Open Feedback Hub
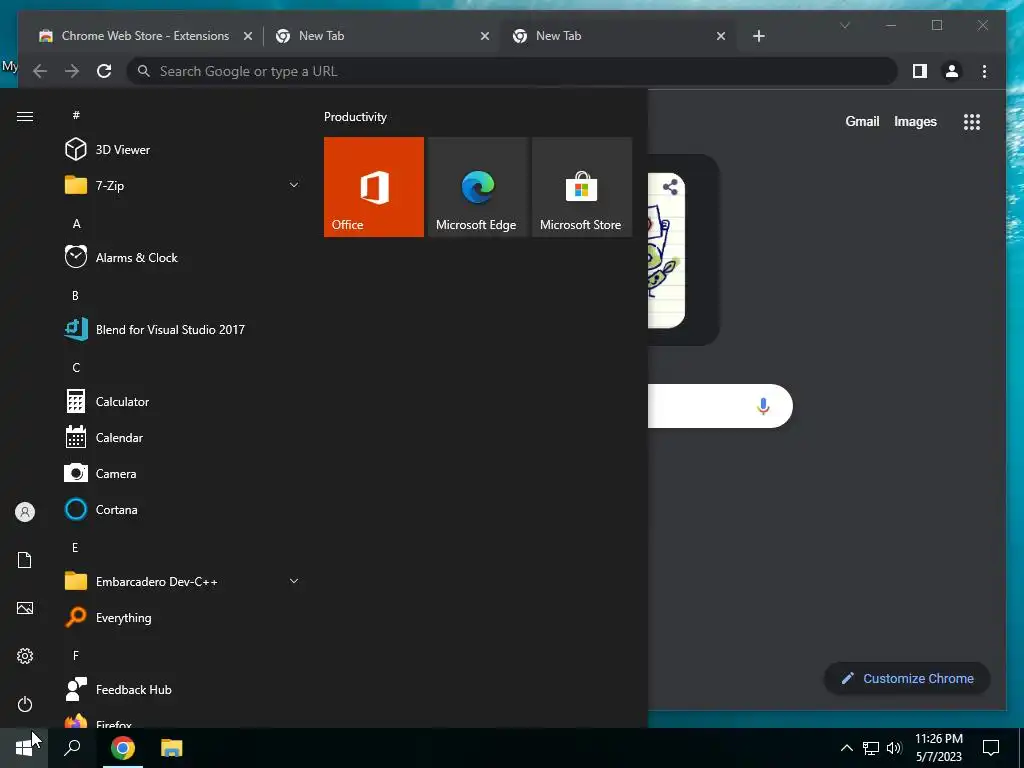Viewport: 1024px width, 768px height. pos(183,689)
